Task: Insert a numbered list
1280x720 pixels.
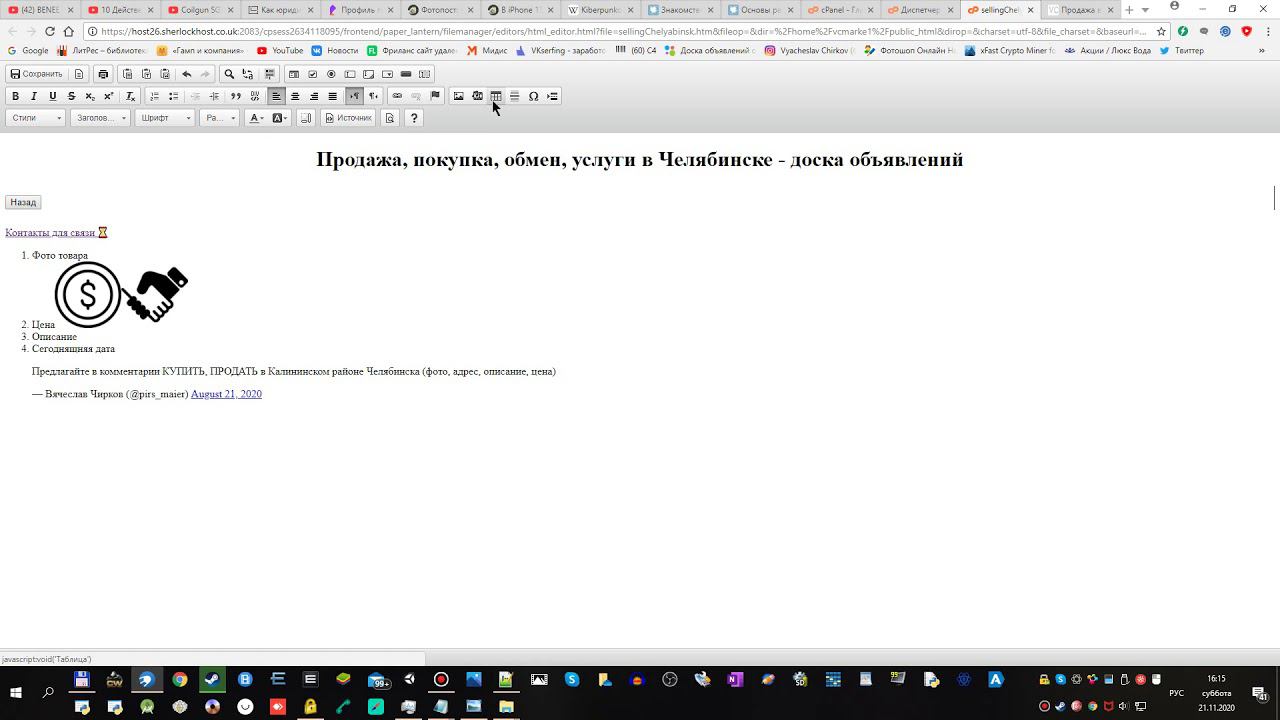Action: (154, 96)
